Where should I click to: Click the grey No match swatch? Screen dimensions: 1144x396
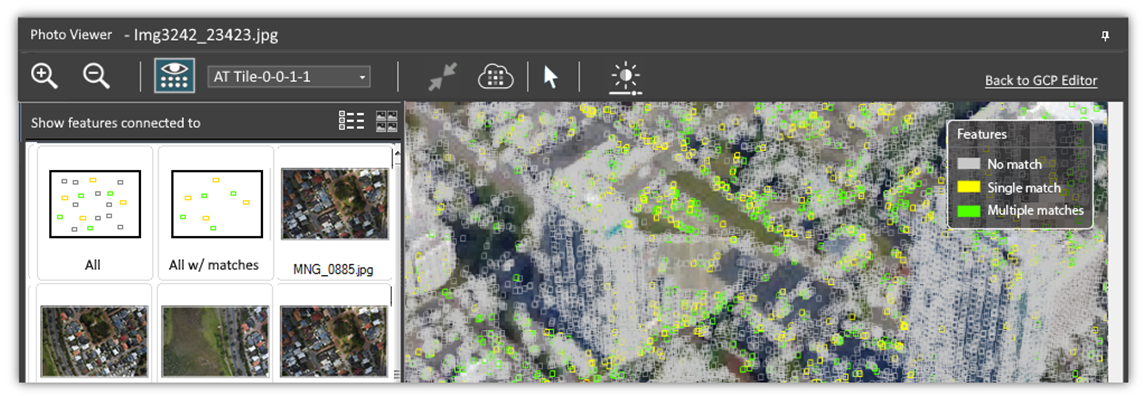(969, 164)
